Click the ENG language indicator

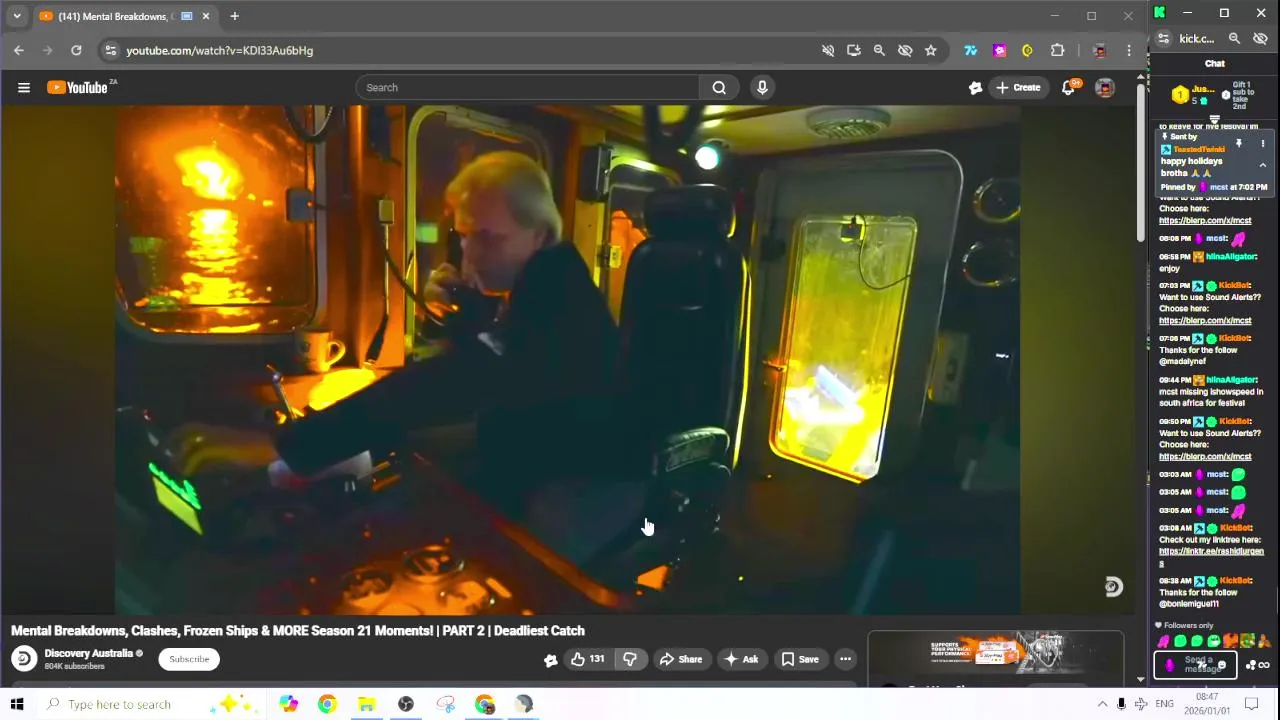1165,704
